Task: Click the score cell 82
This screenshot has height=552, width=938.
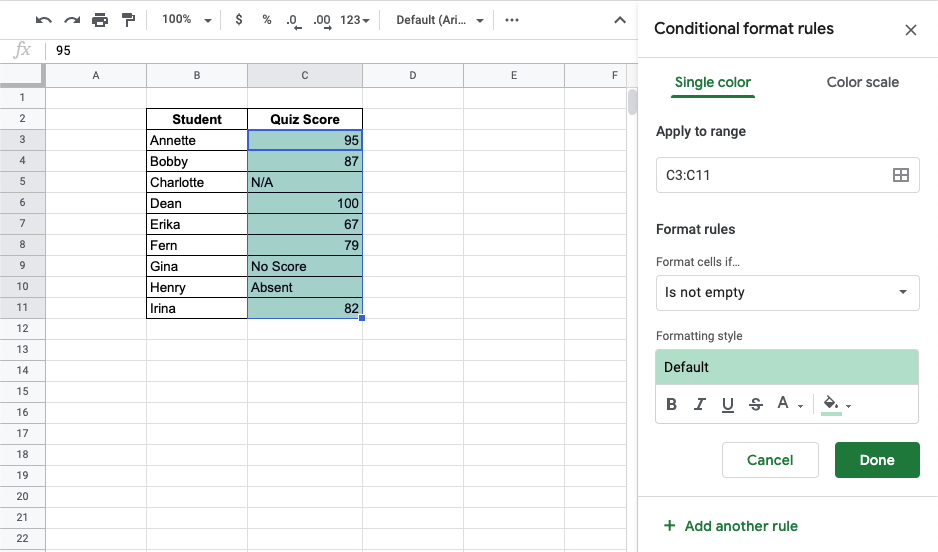Action: 304,307
